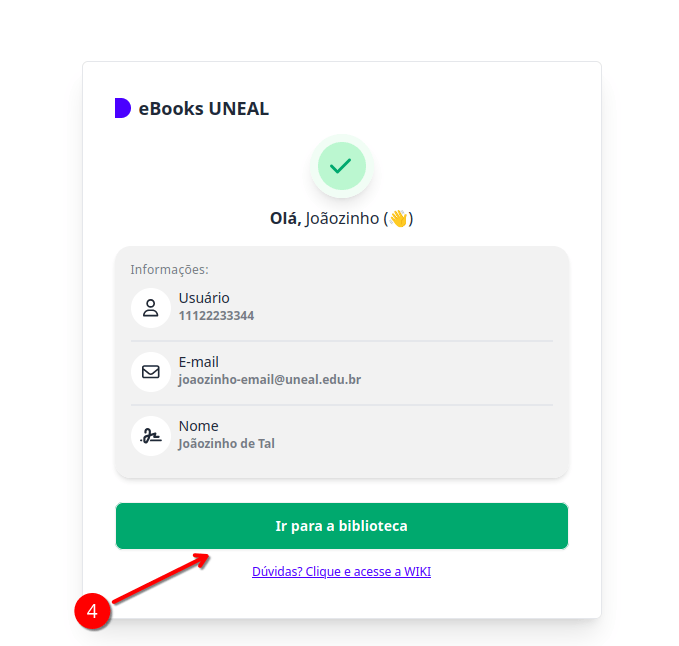Click the Informações: section label
This screenshot has width=679, height=646.
tap(169, 269)
